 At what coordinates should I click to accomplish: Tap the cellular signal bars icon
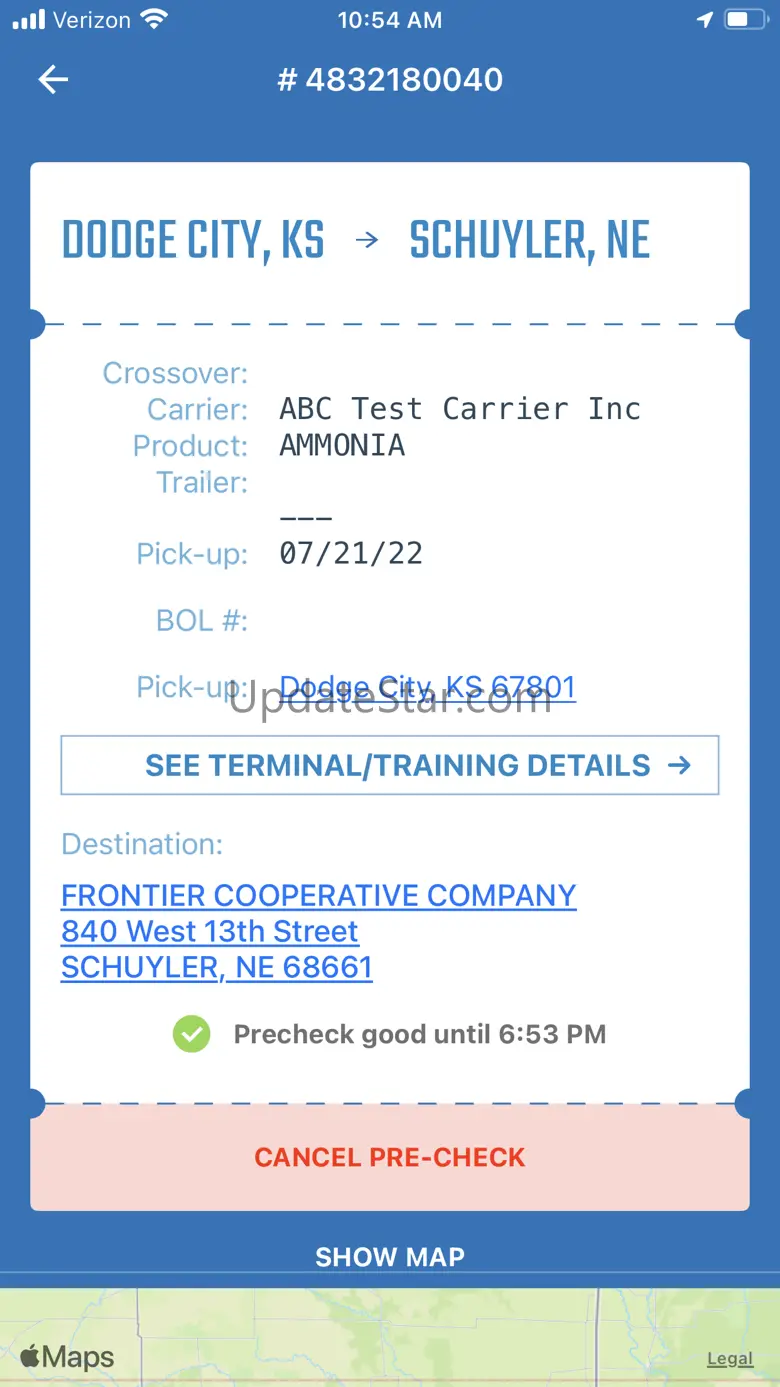29,19
